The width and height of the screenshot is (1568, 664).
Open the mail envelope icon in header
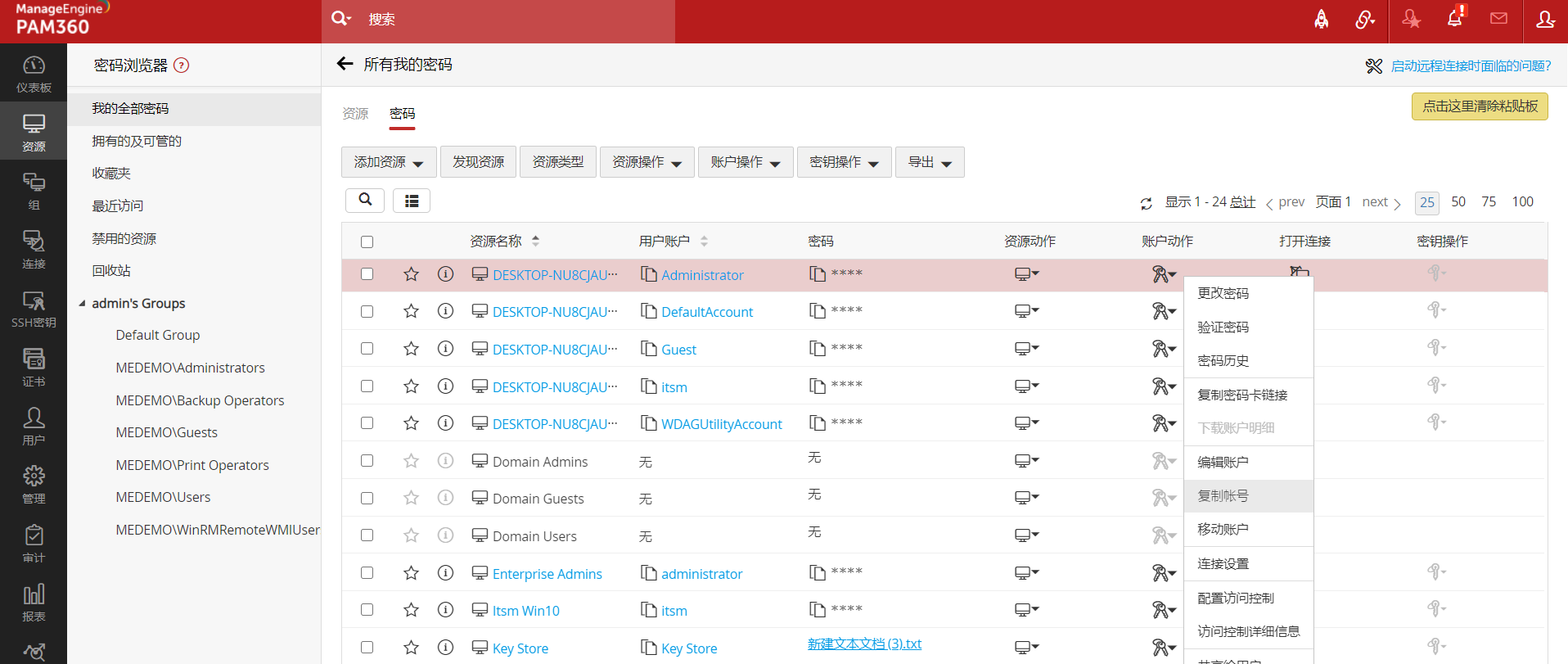pyautogui.click(x=1498, y=18)
